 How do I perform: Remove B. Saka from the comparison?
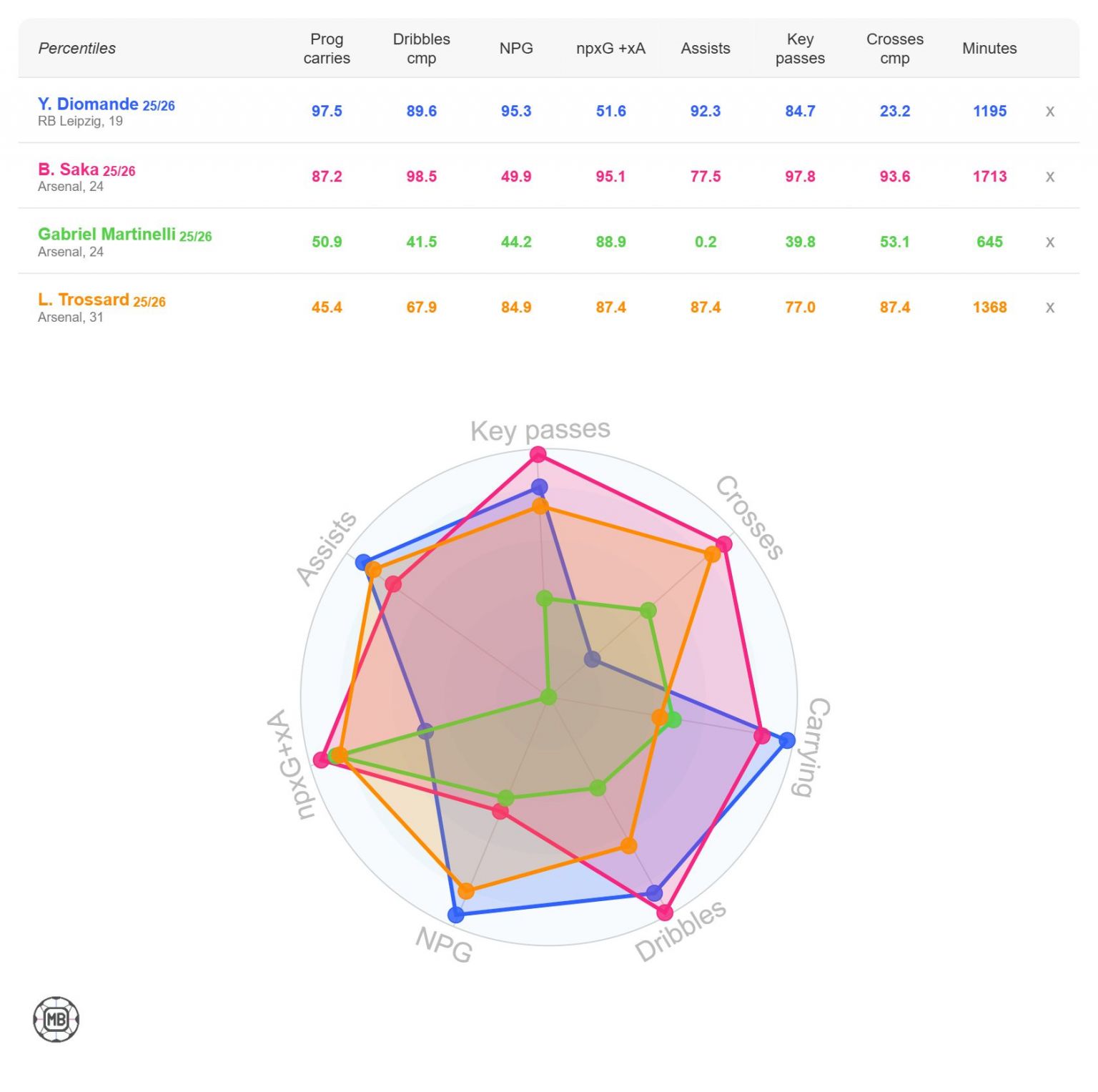pos(1049,177)
